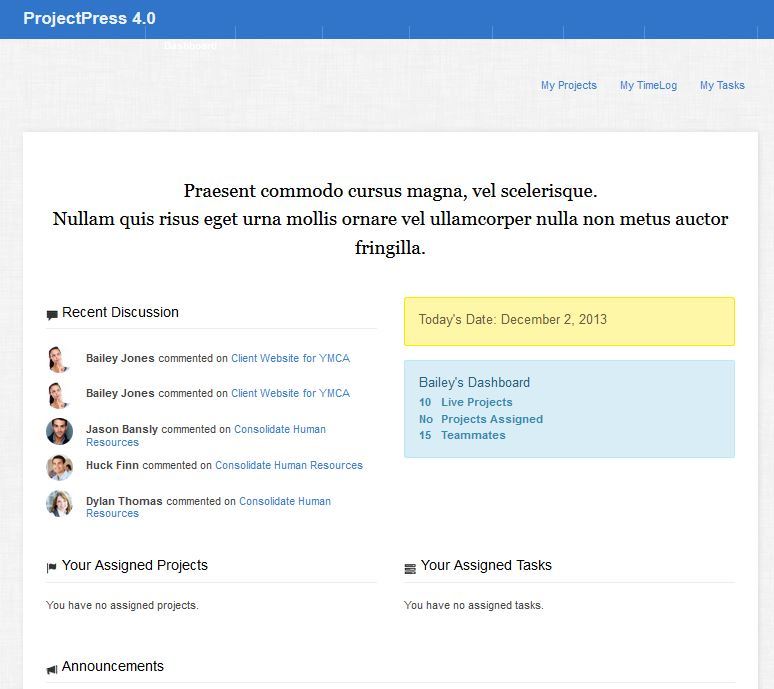
Task: Go to My TimeLog
Action: pos(648,85)
